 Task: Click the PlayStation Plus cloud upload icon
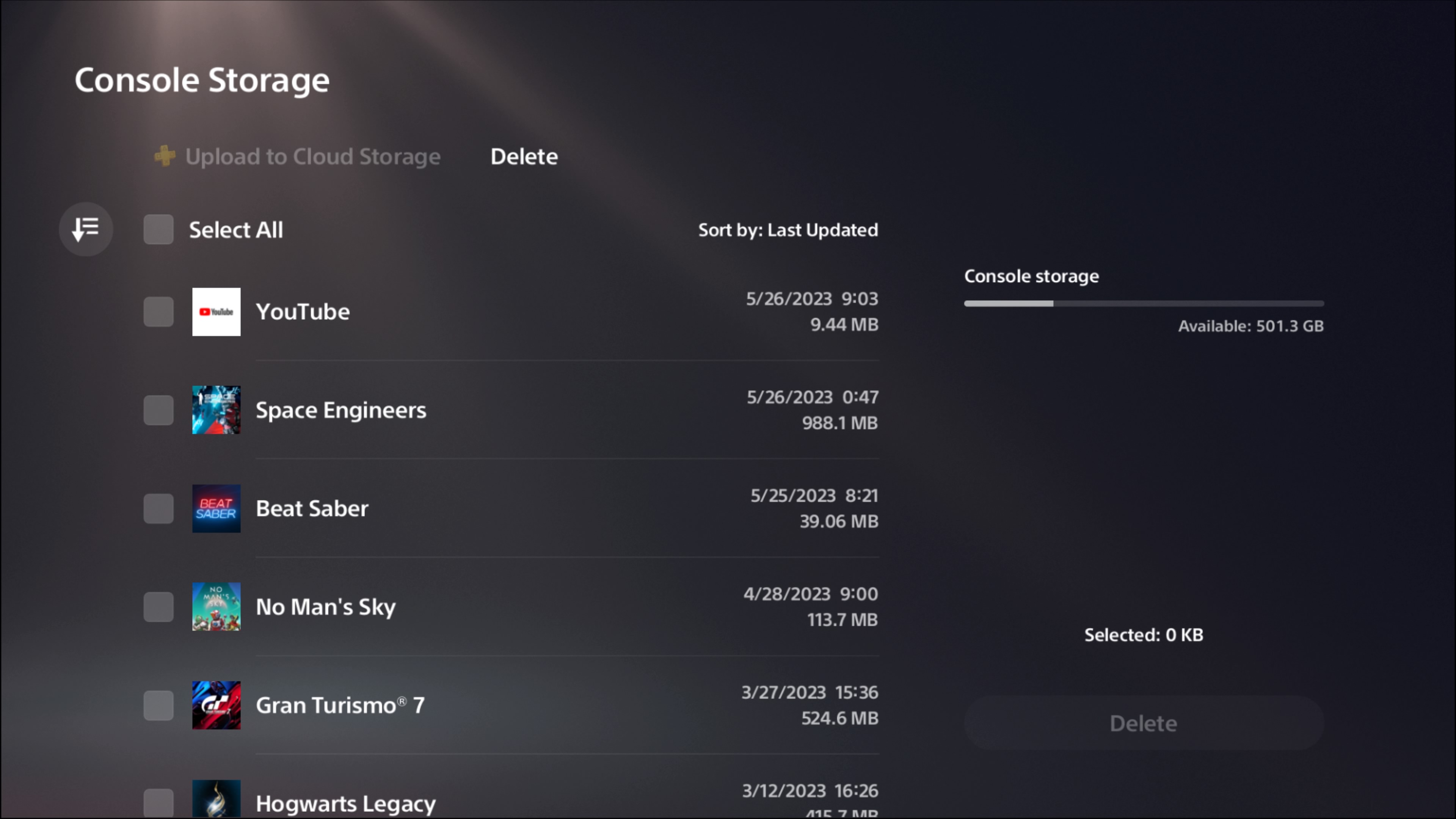[165, 156]
